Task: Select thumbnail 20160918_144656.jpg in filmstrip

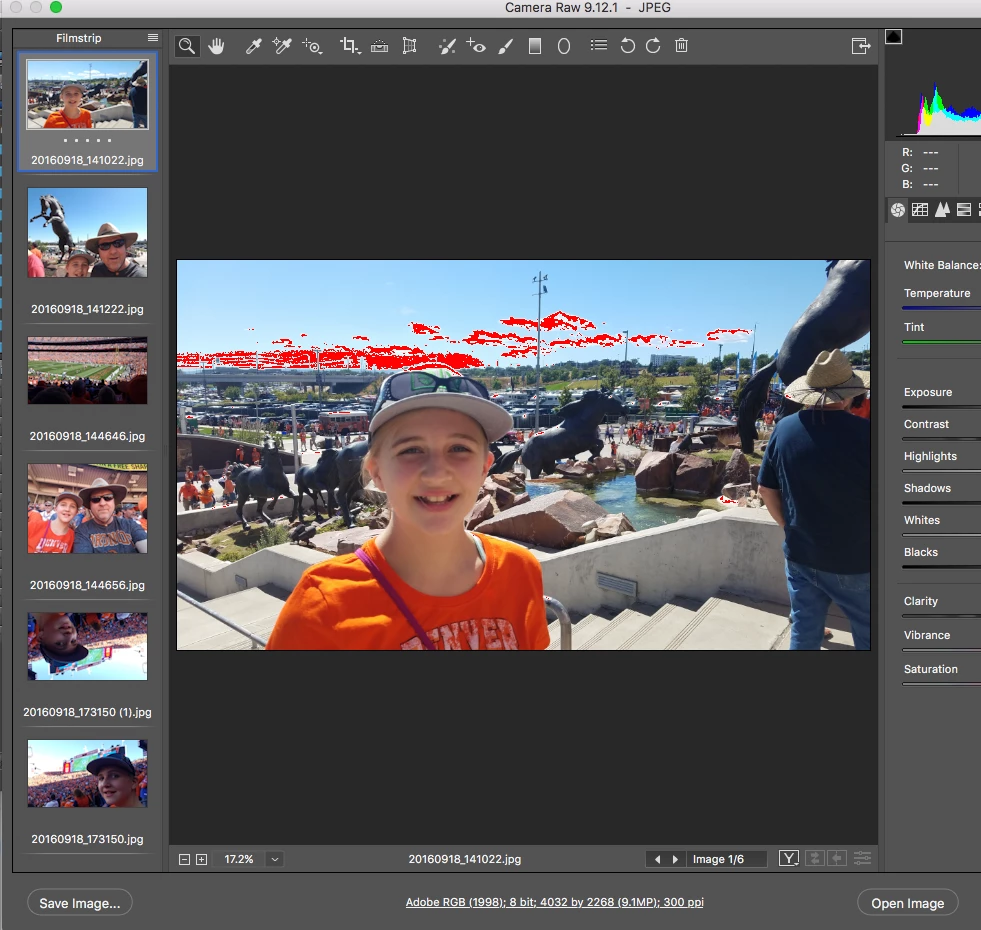Action: pyautogui.click(x=88, y=508)
